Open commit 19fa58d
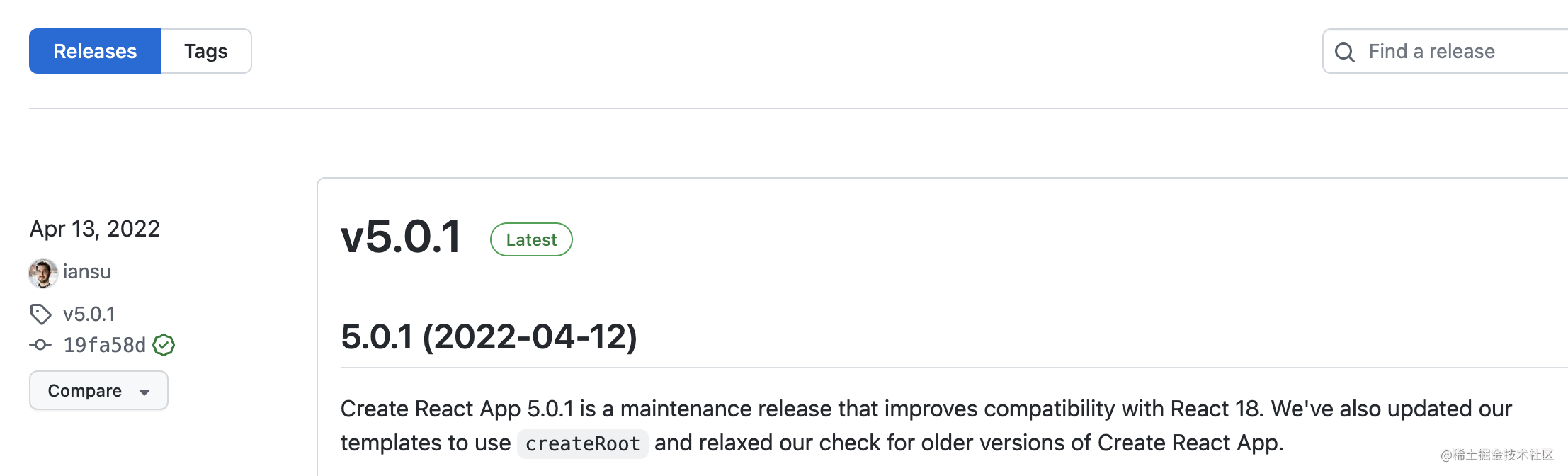This screenshot has height=476, width=1568. (104, 345)
